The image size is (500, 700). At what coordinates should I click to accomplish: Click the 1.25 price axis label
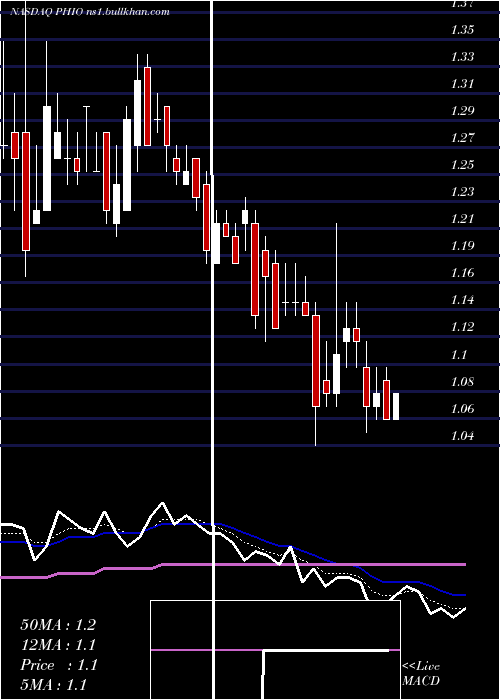pos(462,165)
